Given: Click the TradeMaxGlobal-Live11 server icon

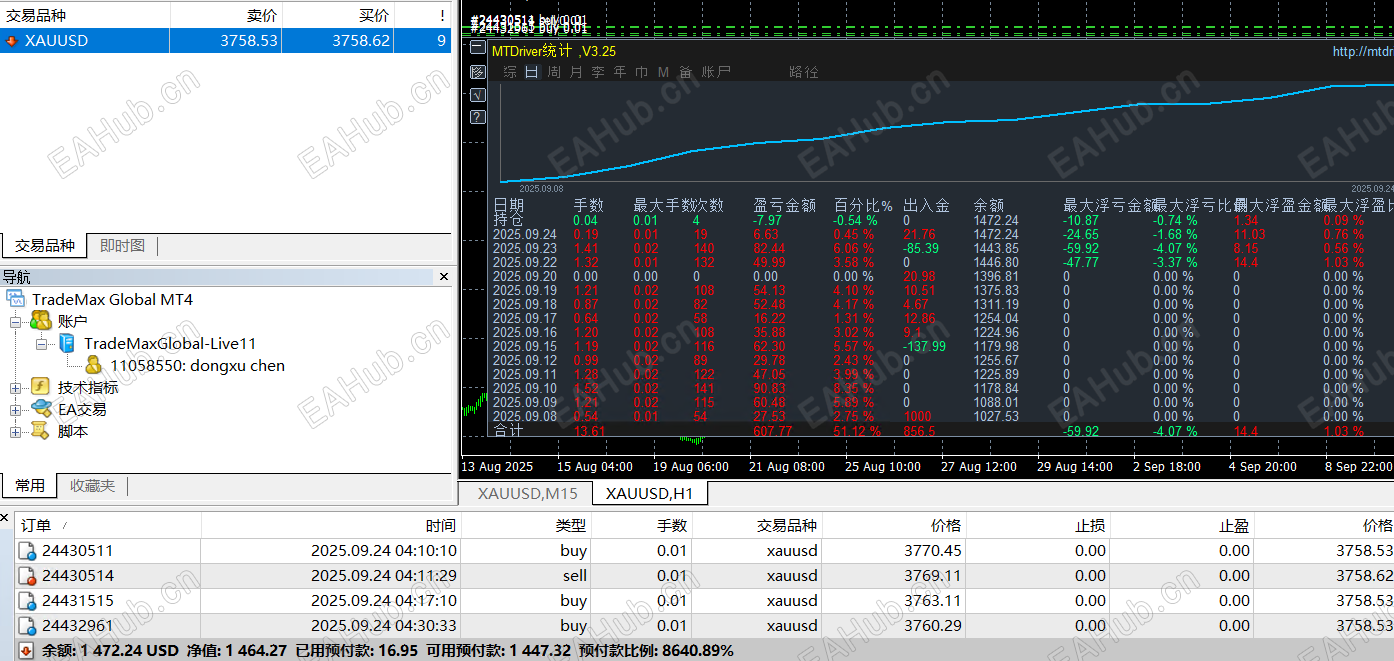Looking at the screenshot, I should point(67,343).
